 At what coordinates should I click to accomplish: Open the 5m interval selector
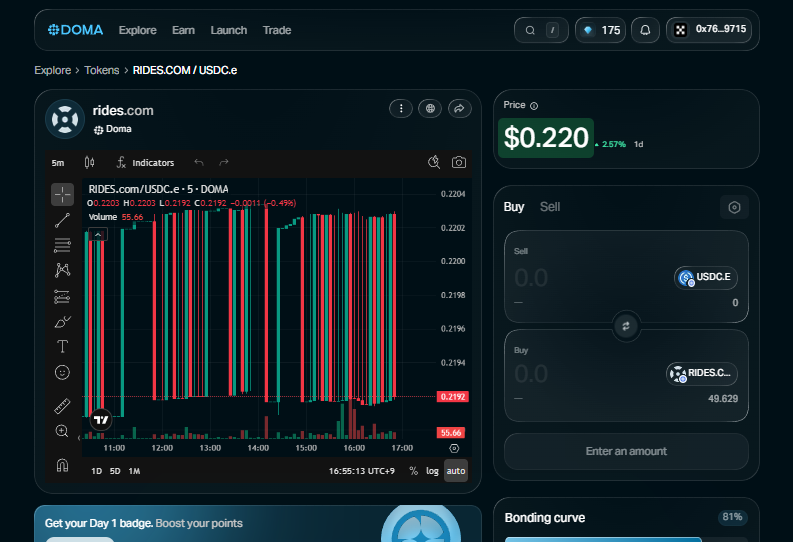tap(58, 163)
